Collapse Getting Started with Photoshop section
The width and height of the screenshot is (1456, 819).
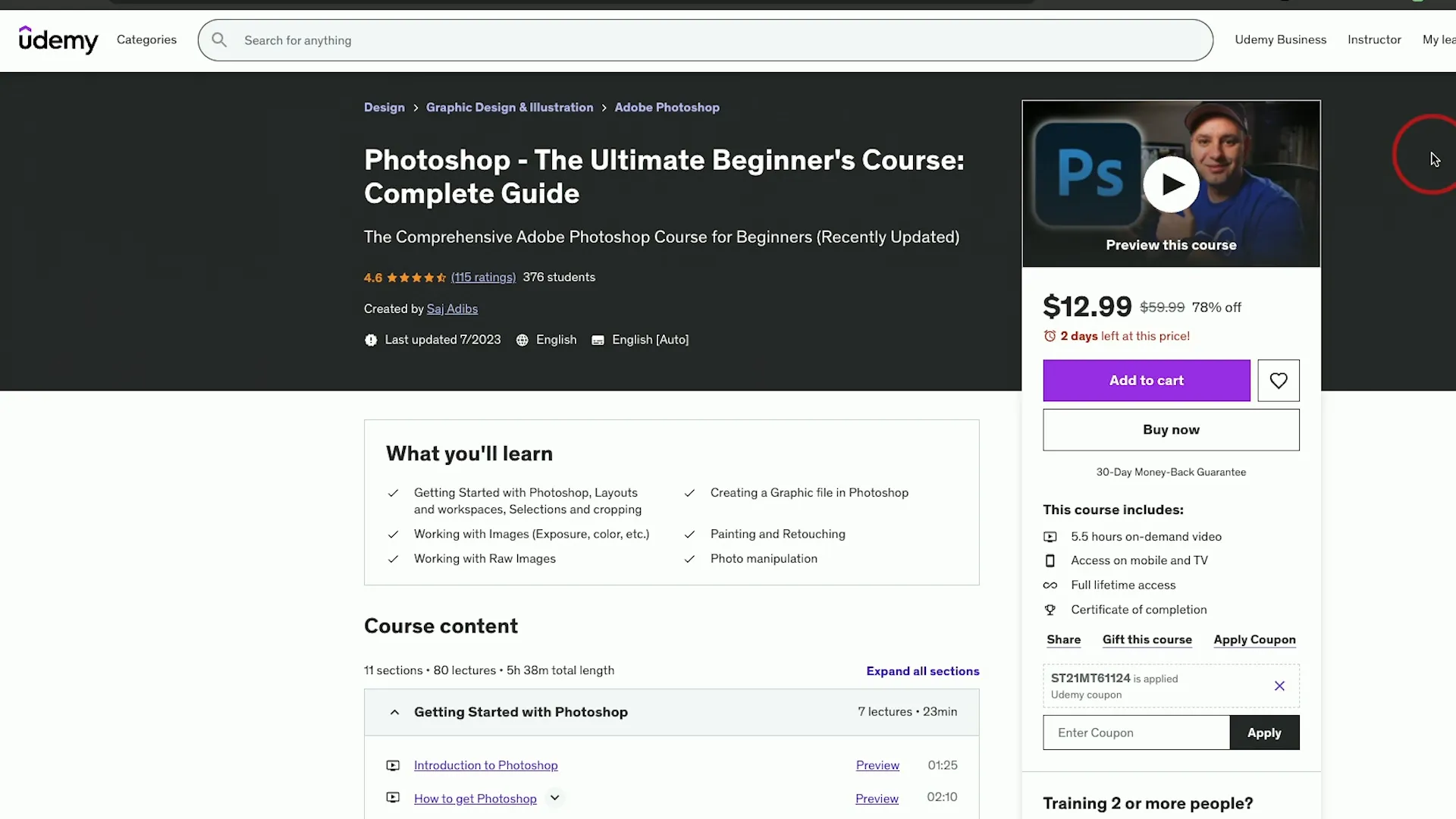tap(394, 712)
